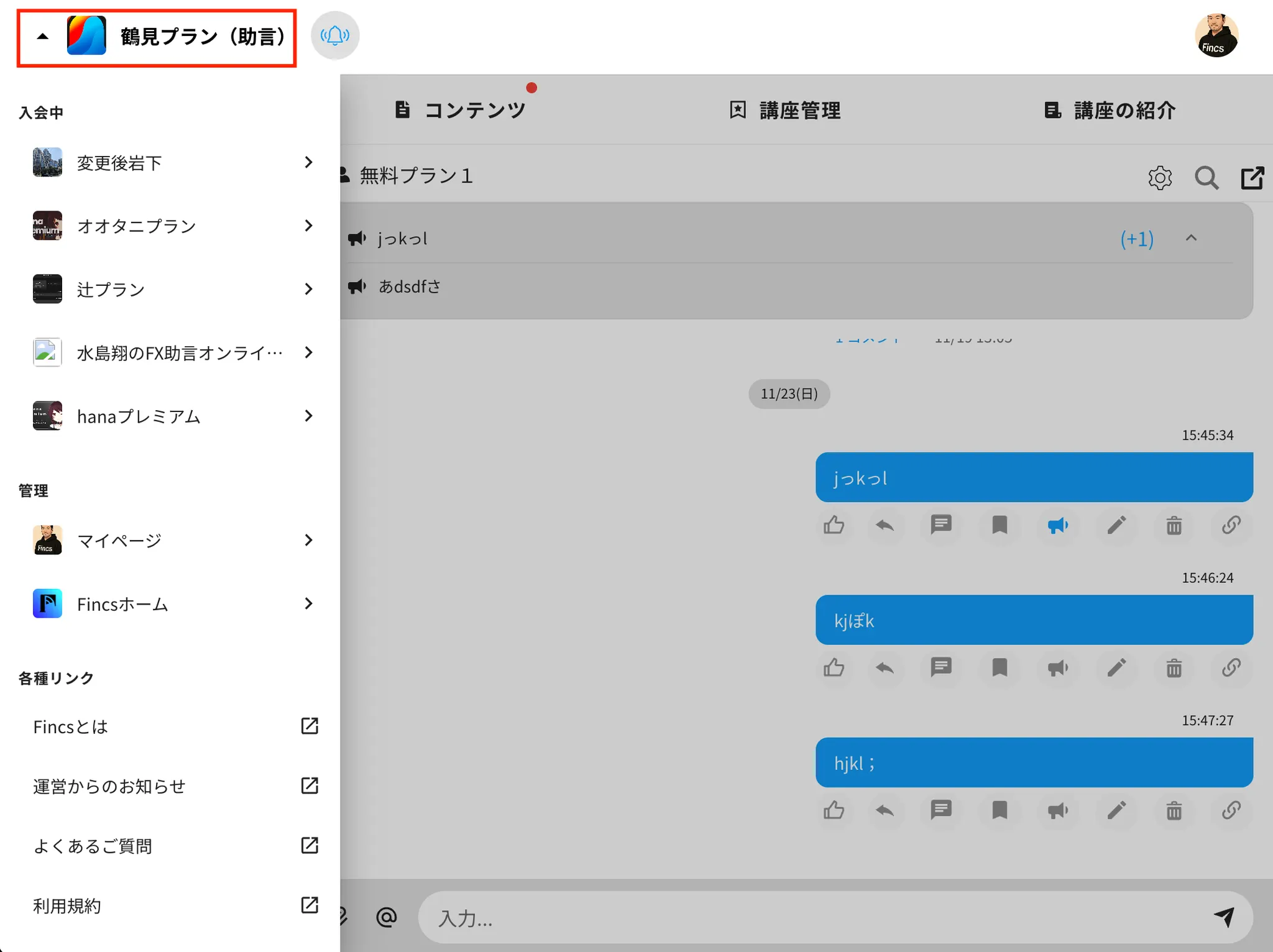Pin 'hjkl ;' message as announcement
Image resolution: width=1273 pixels, height=952 pixels.
1057,811
